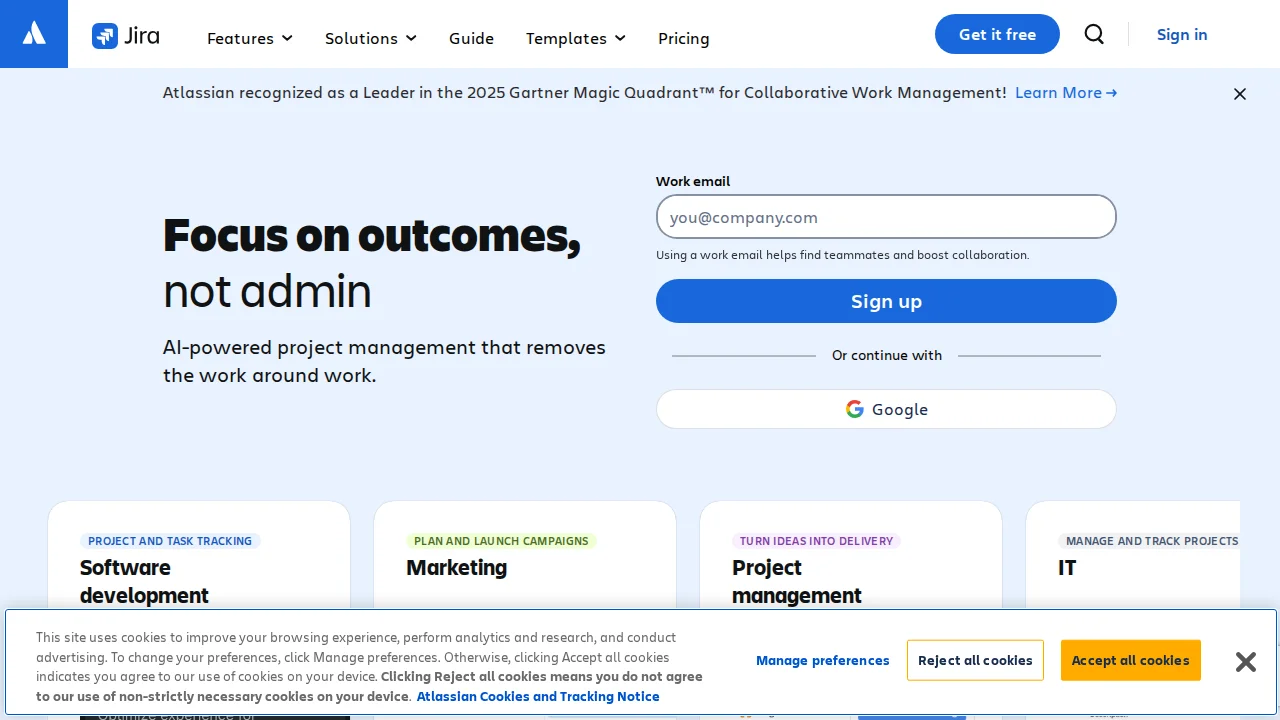
Task: Click the blue Sign up button
Action: coord(886,301)
